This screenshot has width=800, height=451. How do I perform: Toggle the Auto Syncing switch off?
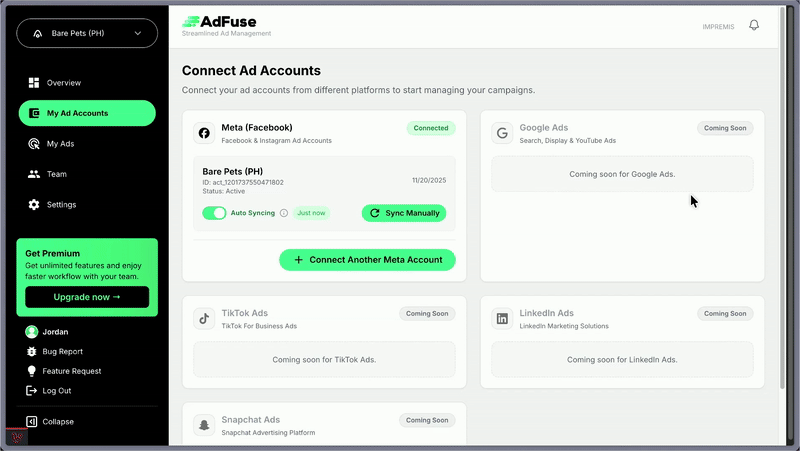214,213
